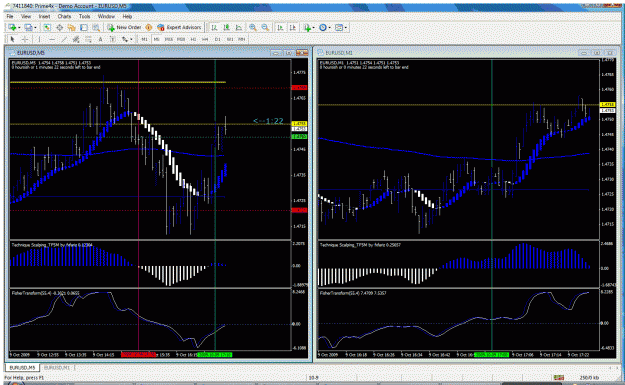Click the New Order button

click(x=124, y=27)
